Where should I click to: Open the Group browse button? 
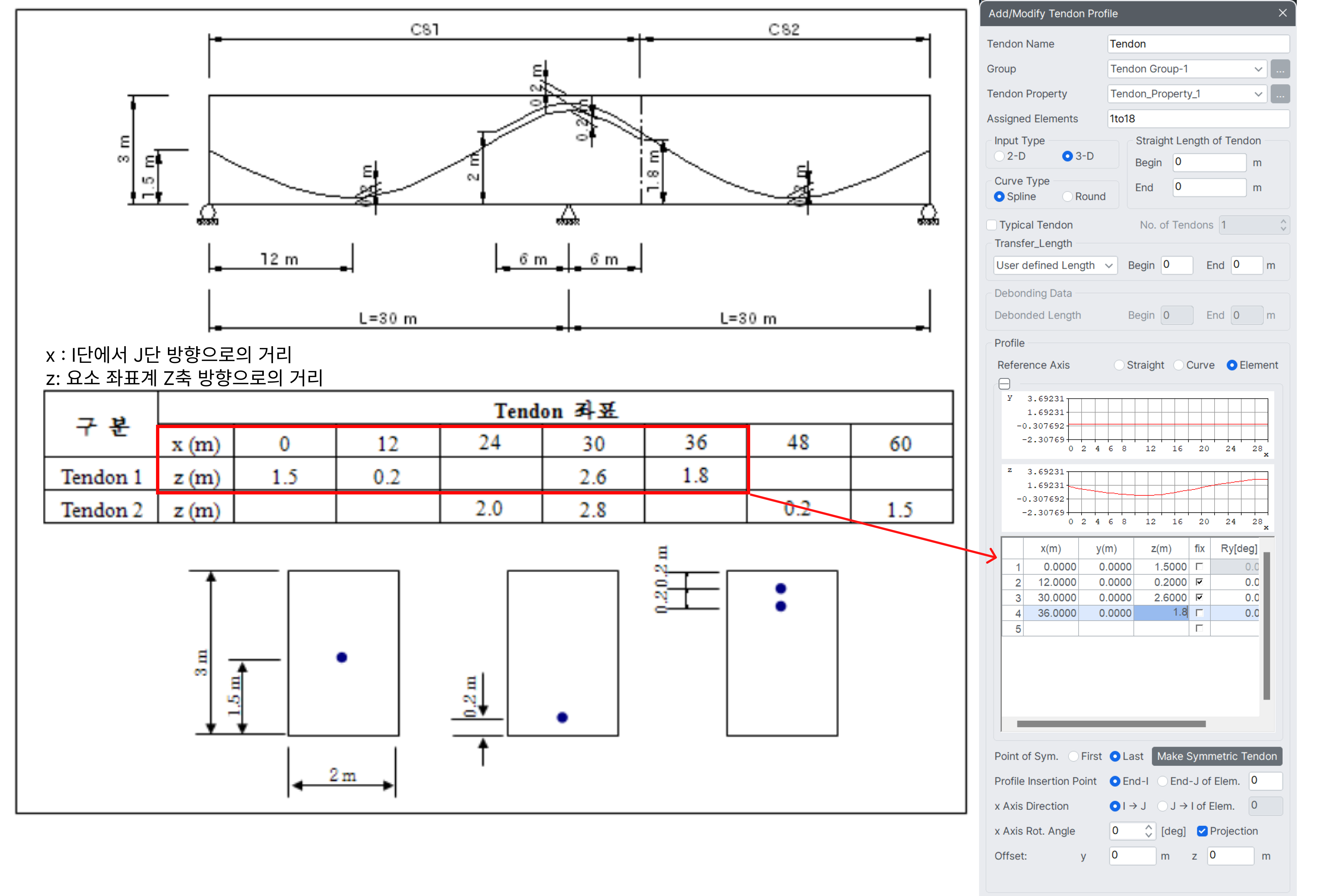(x=1280, y=69)
